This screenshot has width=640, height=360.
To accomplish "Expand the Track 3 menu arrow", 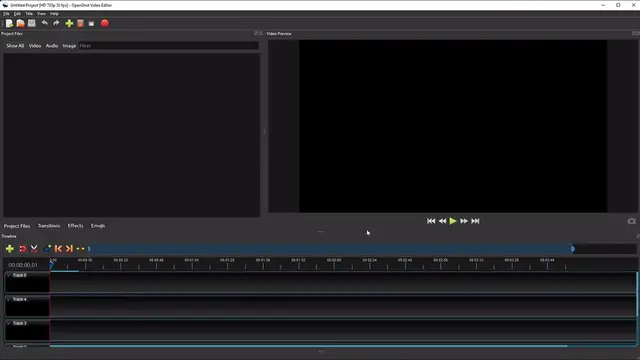I will [9, 323].
